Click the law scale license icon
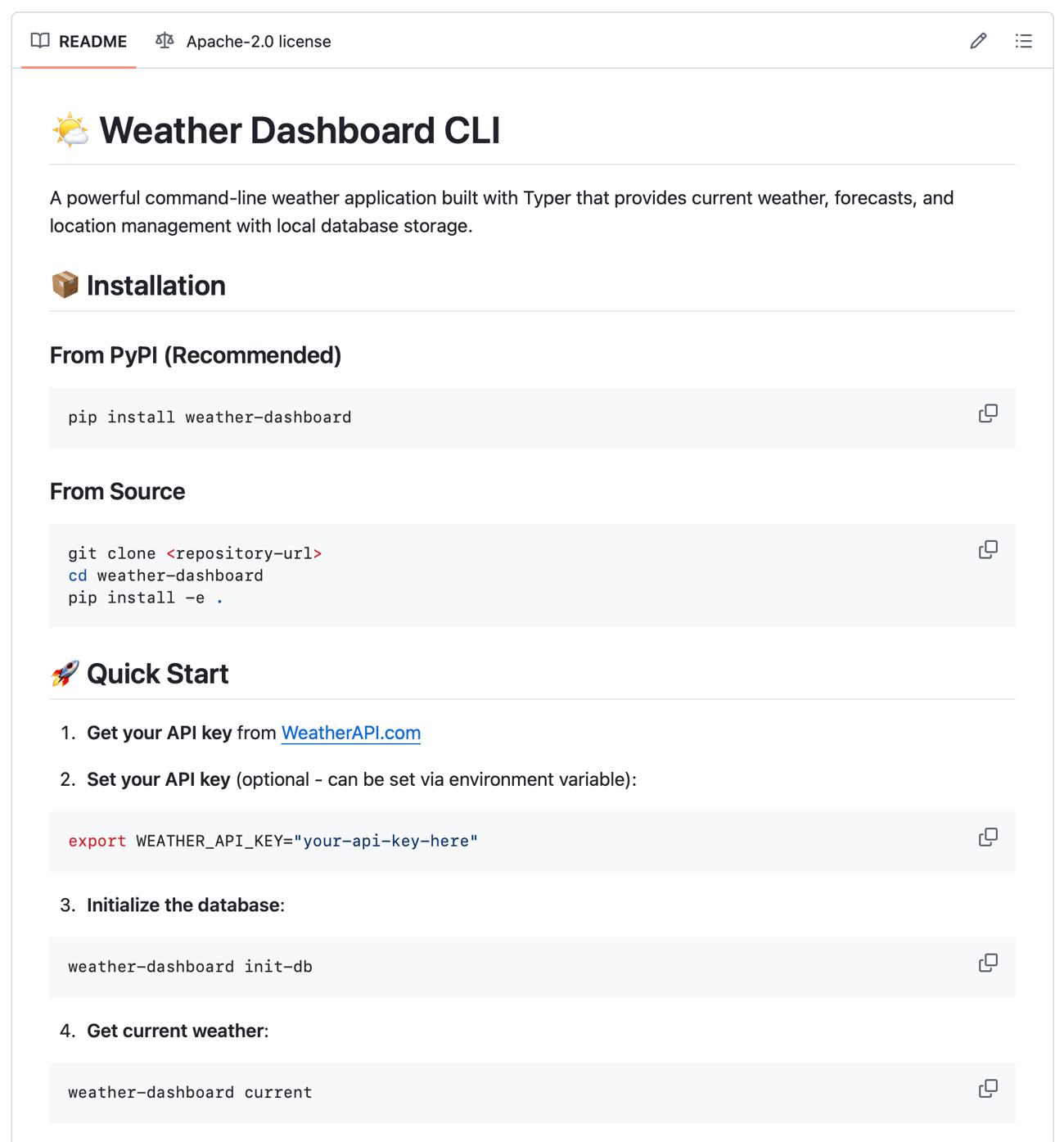This screenshot has width=1064, height=1142. click(x=165, y=41)
